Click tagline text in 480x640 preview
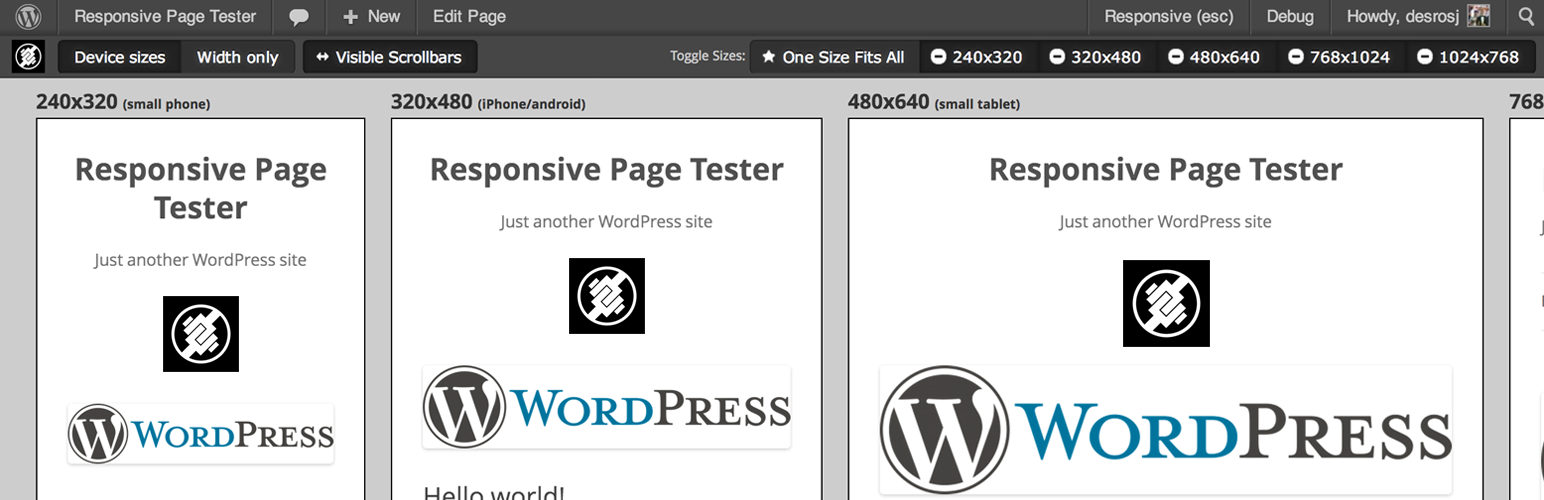The width and height of the screenshot is (1544, 500). pos(1166,222)
